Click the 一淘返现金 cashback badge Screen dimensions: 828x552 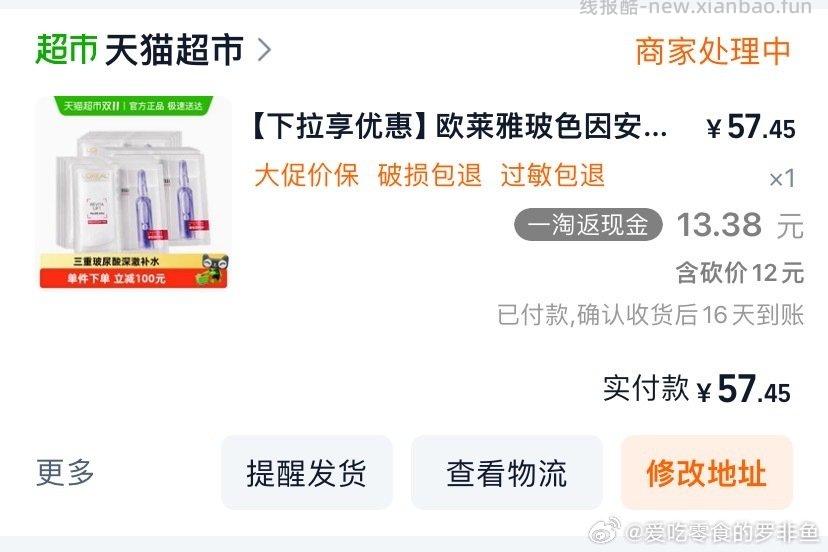point(588,225)
